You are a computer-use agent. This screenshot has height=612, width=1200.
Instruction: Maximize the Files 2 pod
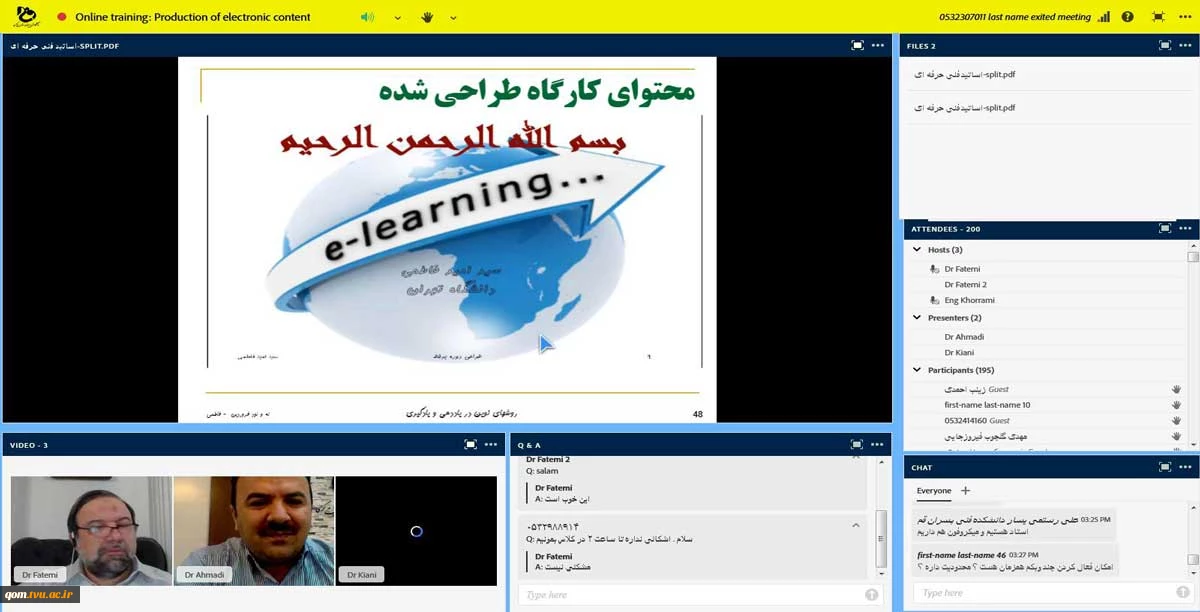1164,45
